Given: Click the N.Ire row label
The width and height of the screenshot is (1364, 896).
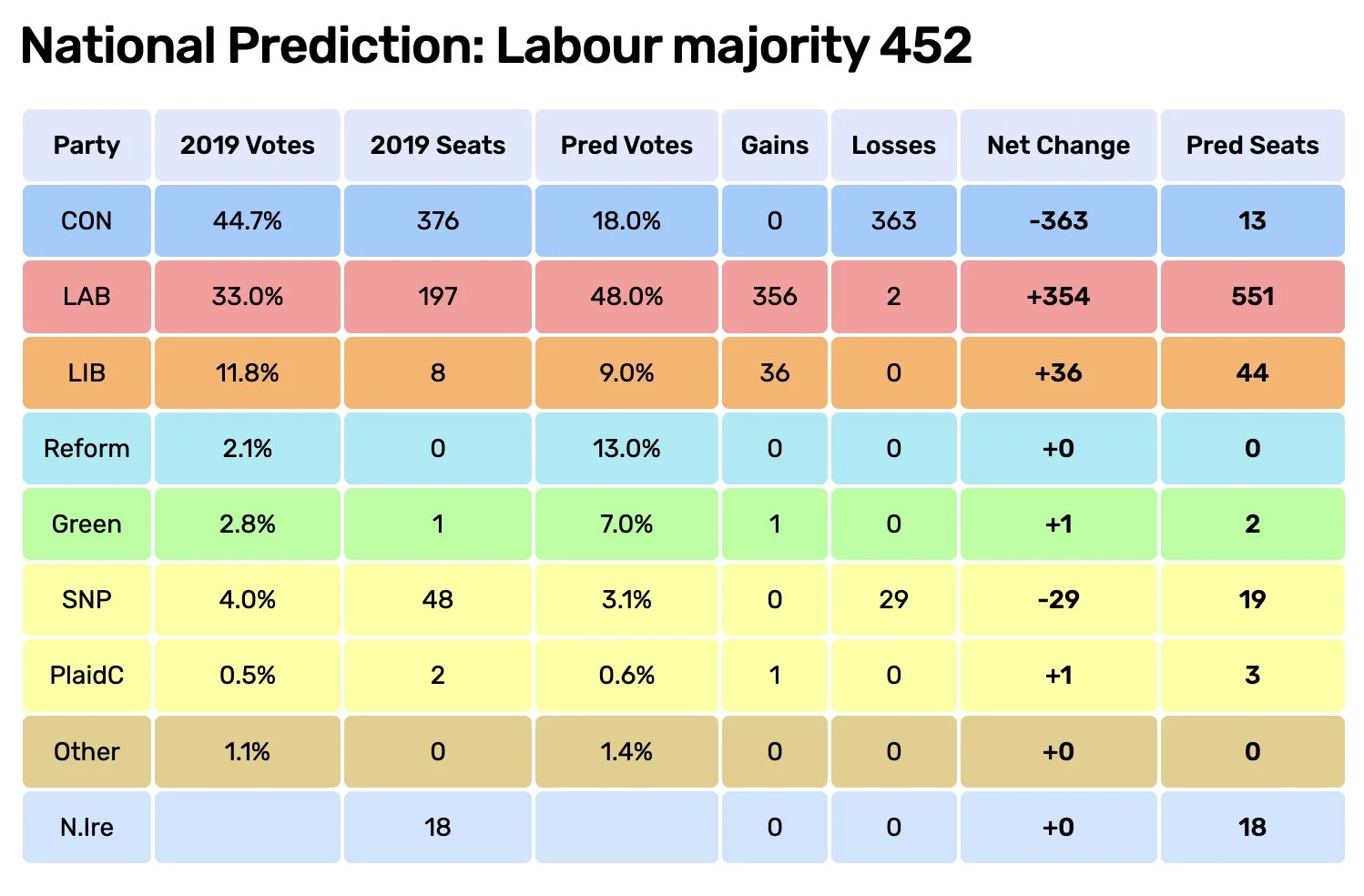Looking at the screenshot, I should click(x=87, y=827).
